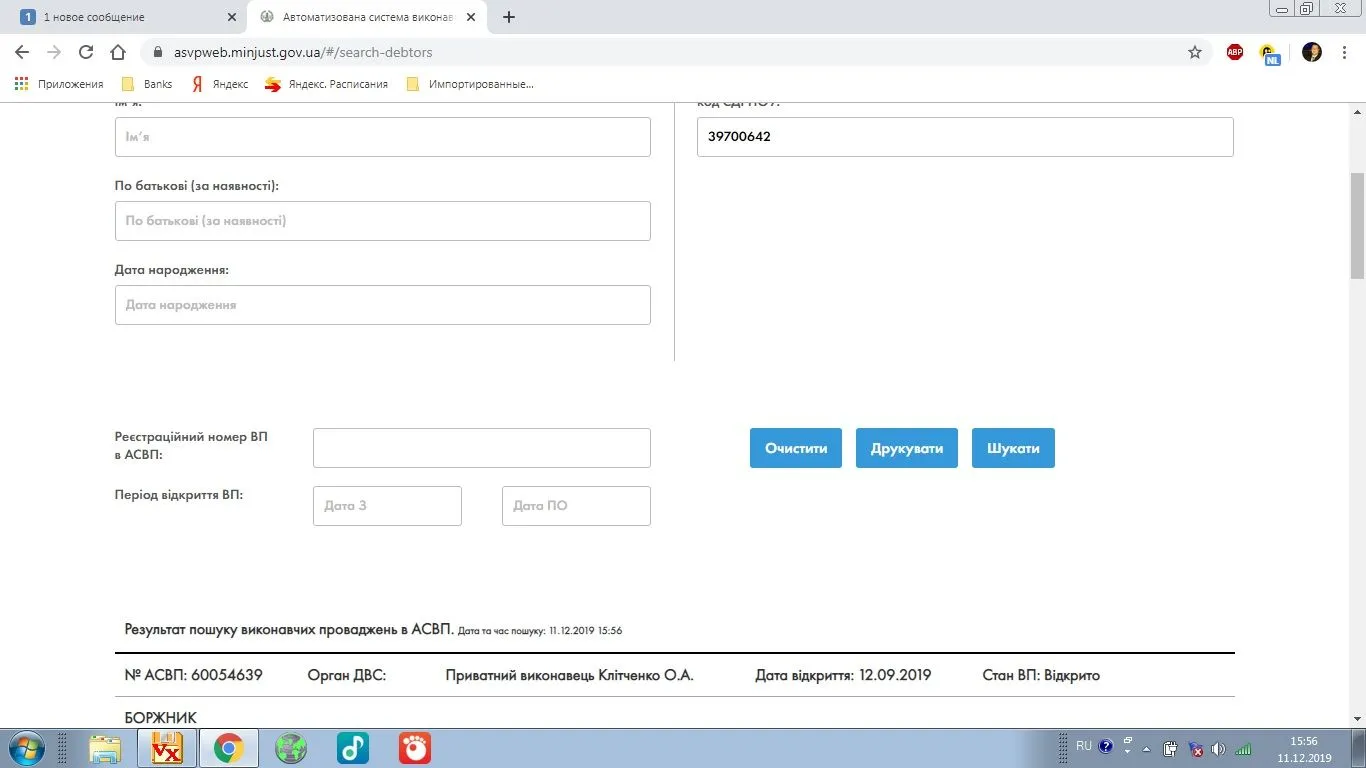Click the Дата народження input field

coord(383,305)
